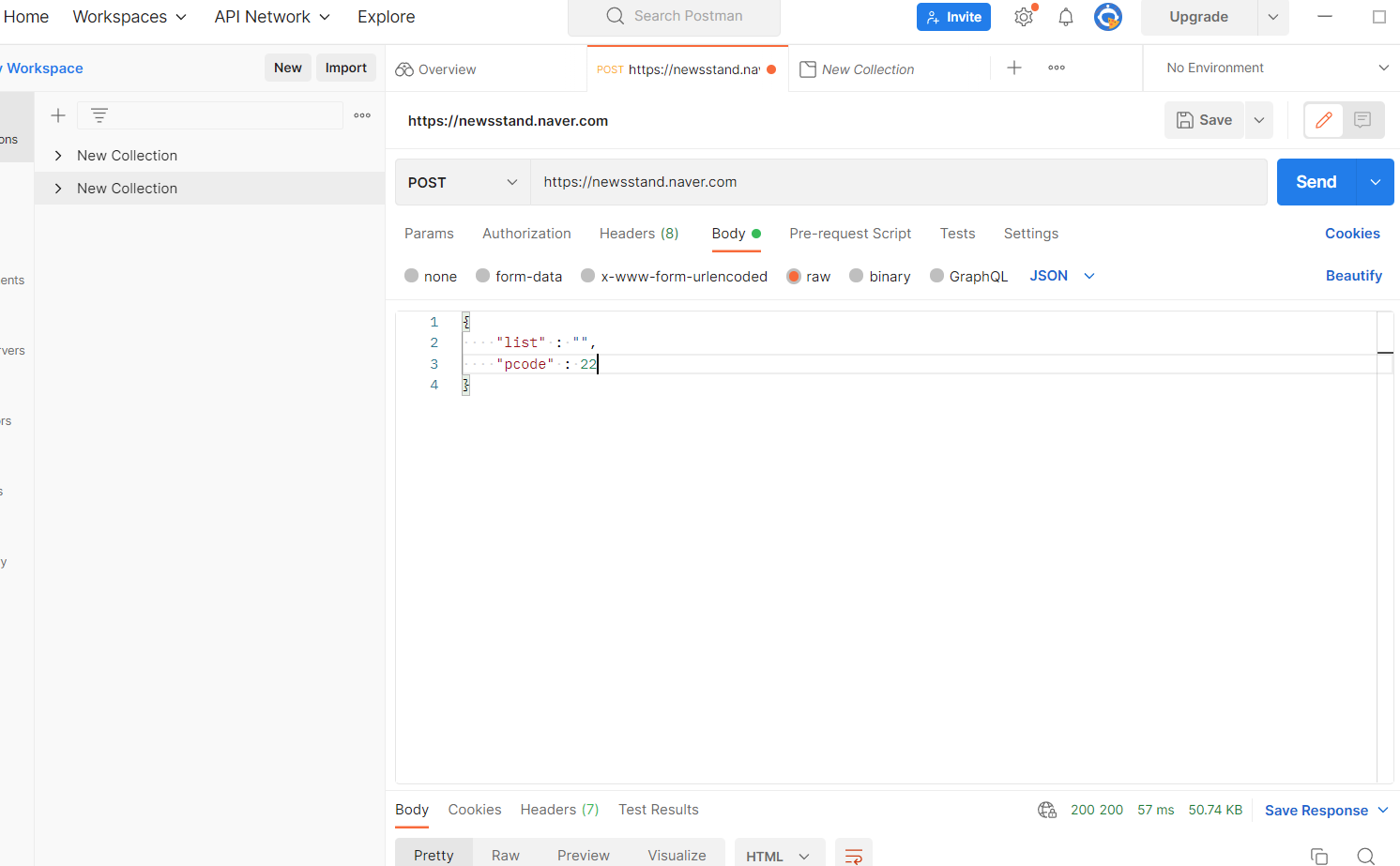Switch to edit mode pencil icon
This screenshot has height=866, width=1400.
[1324, 120]
